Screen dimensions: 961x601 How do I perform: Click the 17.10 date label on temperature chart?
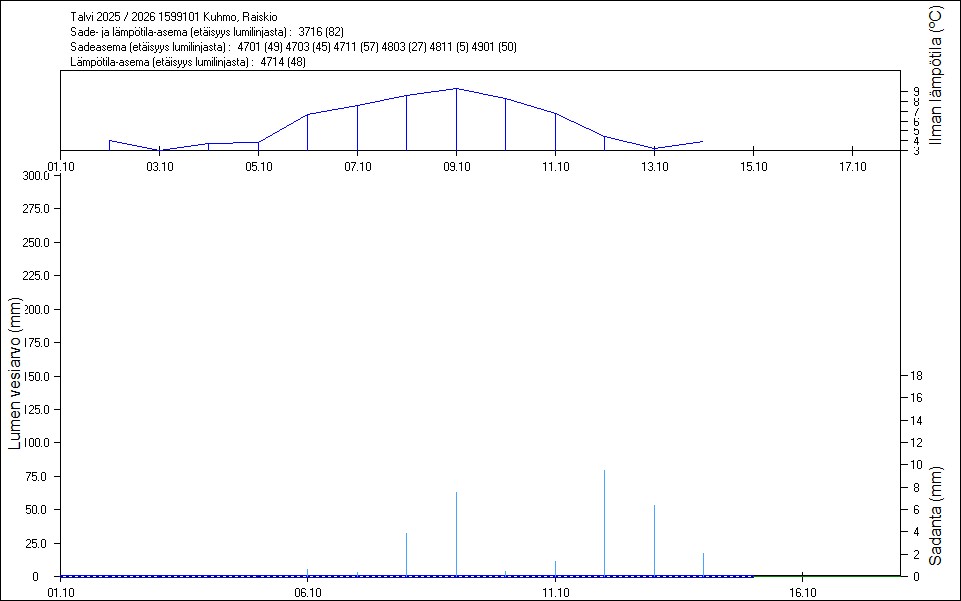point(852,166)
